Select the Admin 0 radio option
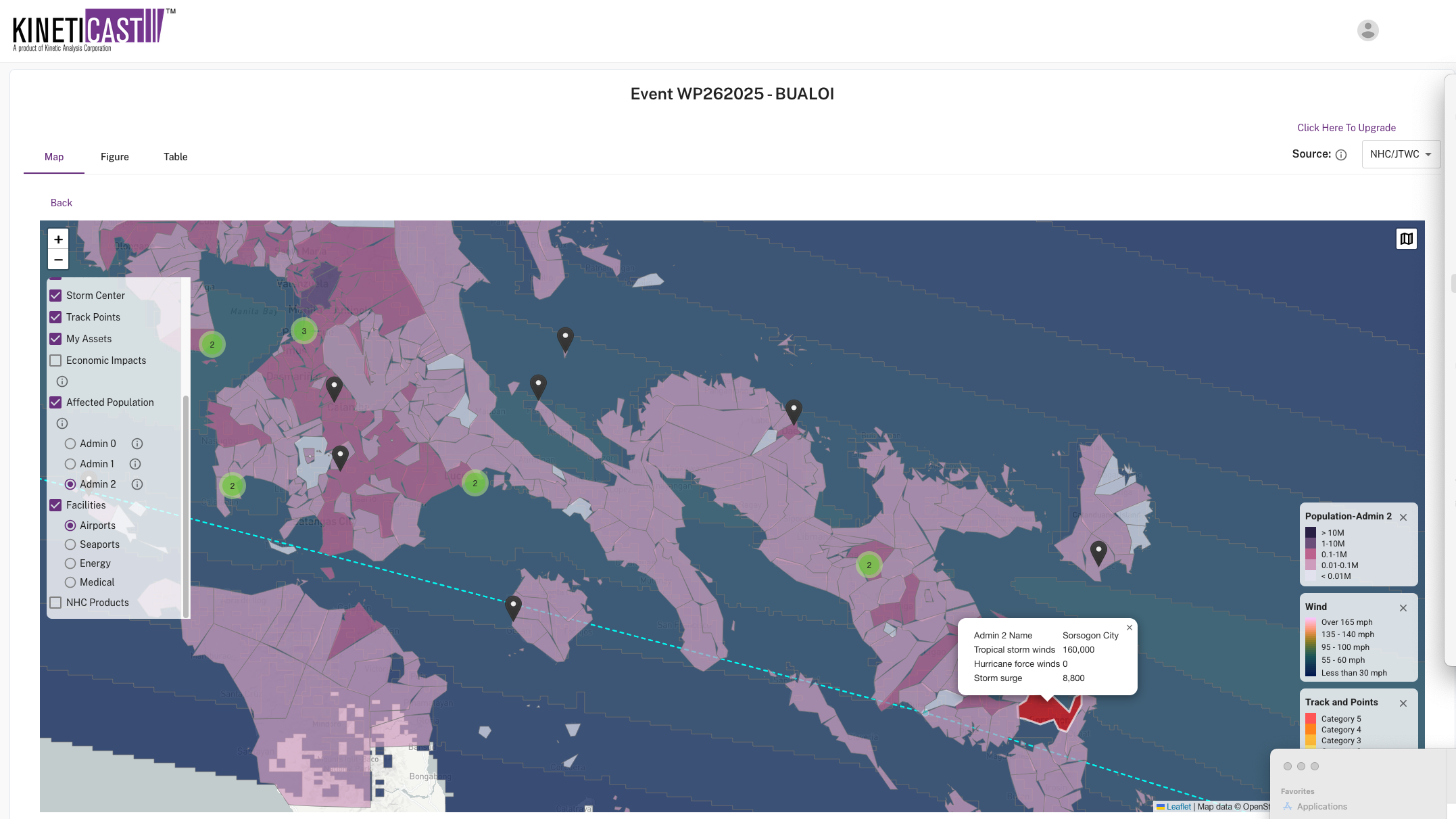1456x819 pixels. coord(70,444)
